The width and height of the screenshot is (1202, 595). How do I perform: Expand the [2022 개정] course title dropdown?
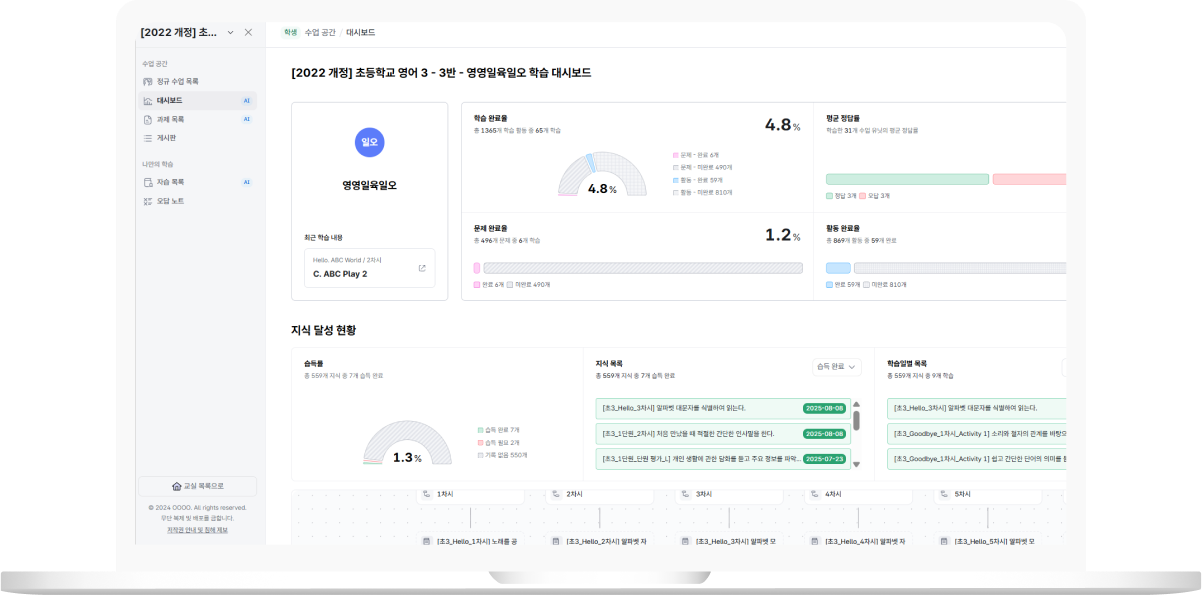[230, 33]
